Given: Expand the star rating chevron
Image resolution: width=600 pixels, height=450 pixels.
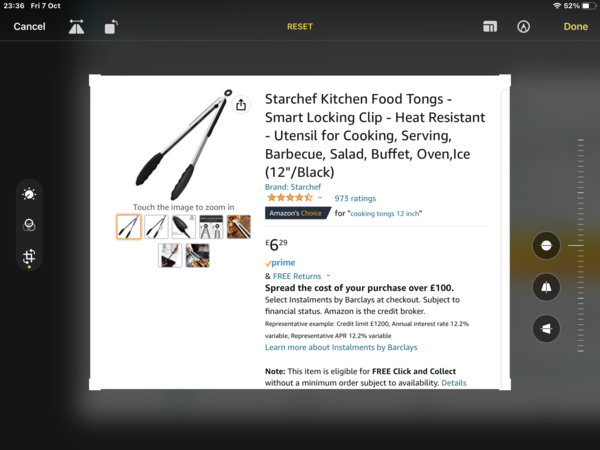Looking at the screenshot, I should [320, 198].
